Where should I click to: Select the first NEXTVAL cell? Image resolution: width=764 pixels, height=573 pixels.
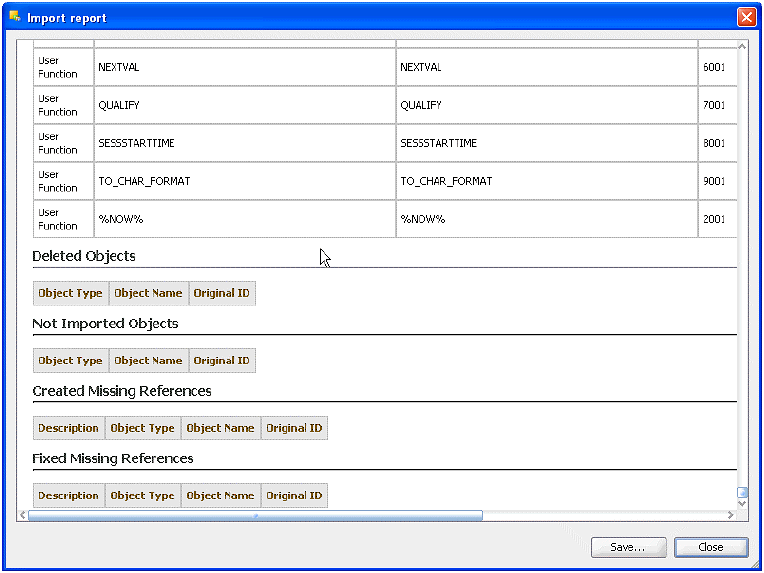[x=245, y=67]
